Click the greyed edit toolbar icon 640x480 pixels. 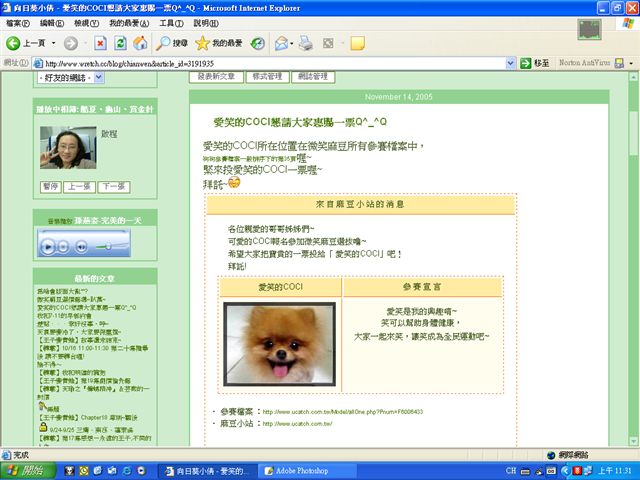click(x=328, y=43)
